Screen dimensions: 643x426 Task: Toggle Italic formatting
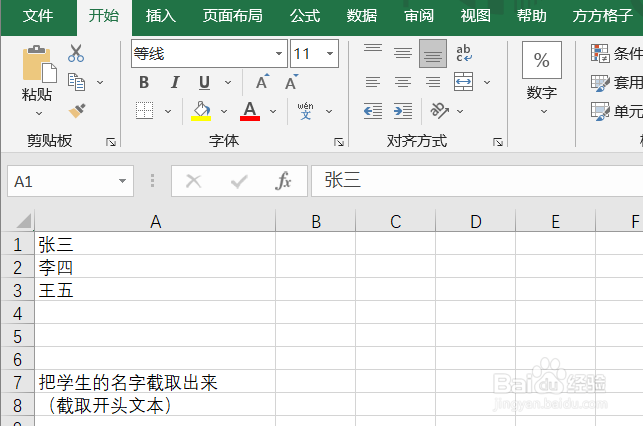tap(175, 82)
